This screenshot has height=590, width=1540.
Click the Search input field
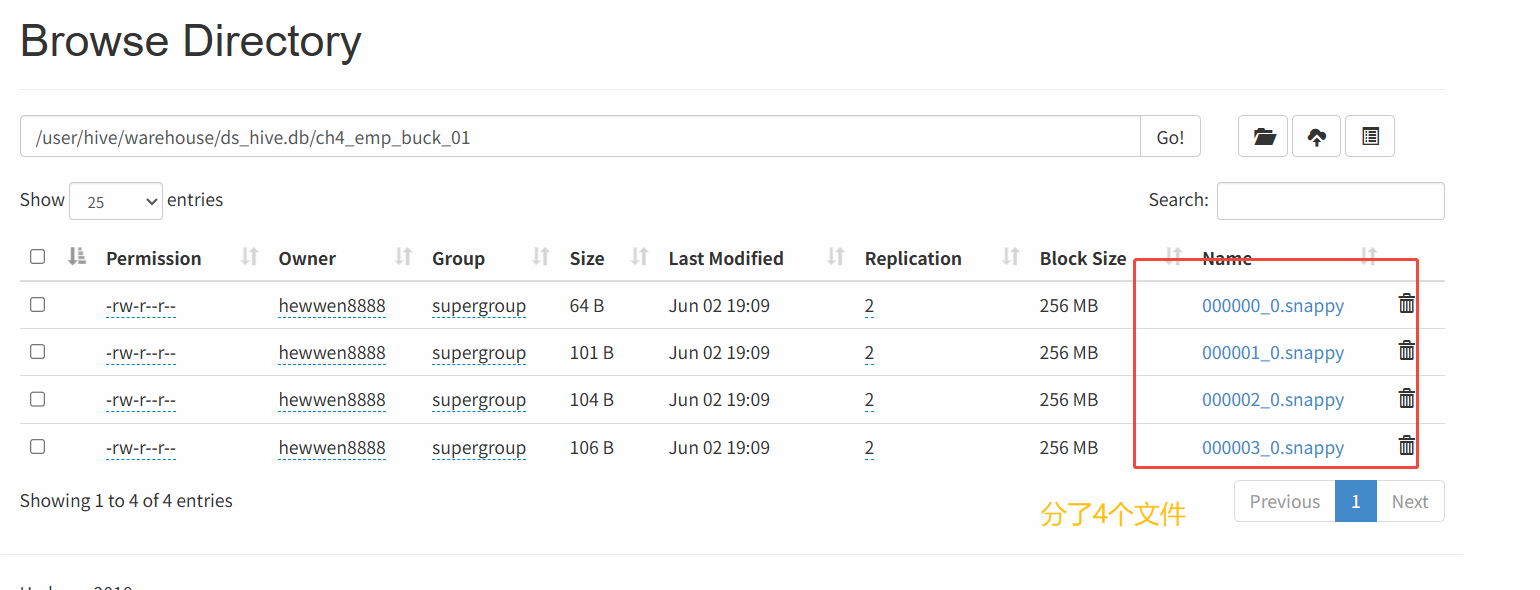[1330, 201]
